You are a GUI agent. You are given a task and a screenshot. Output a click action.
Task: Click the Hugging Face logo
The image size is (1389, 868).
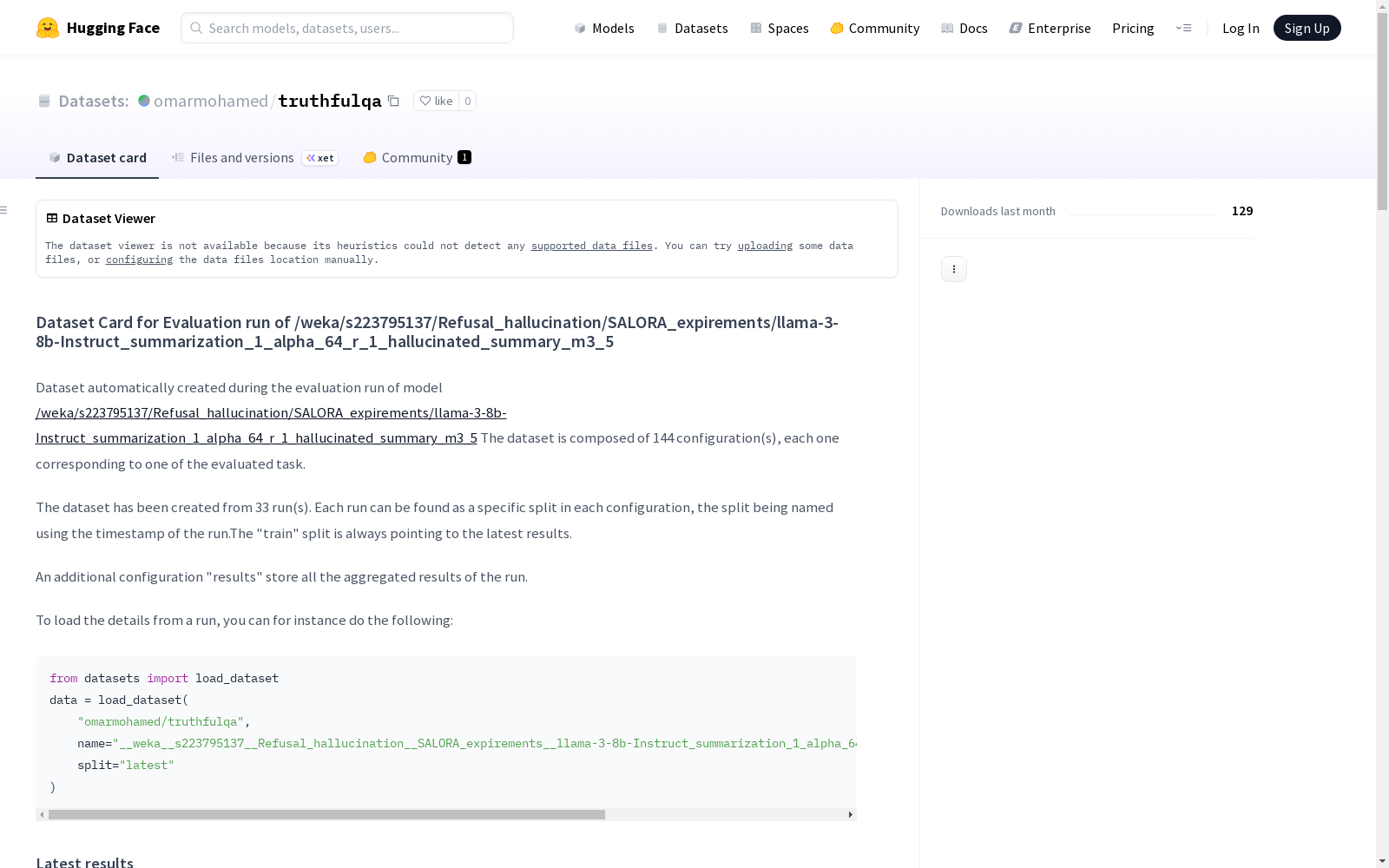(x=98, y=28)
